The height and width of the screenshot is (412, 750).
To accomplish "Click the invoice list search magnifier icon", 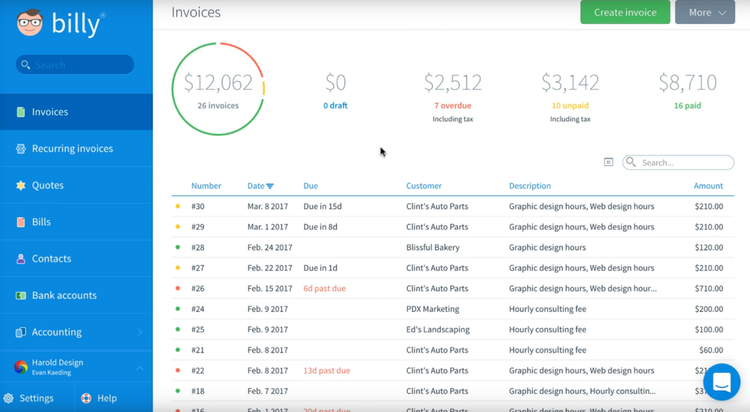I will [631, 162].
